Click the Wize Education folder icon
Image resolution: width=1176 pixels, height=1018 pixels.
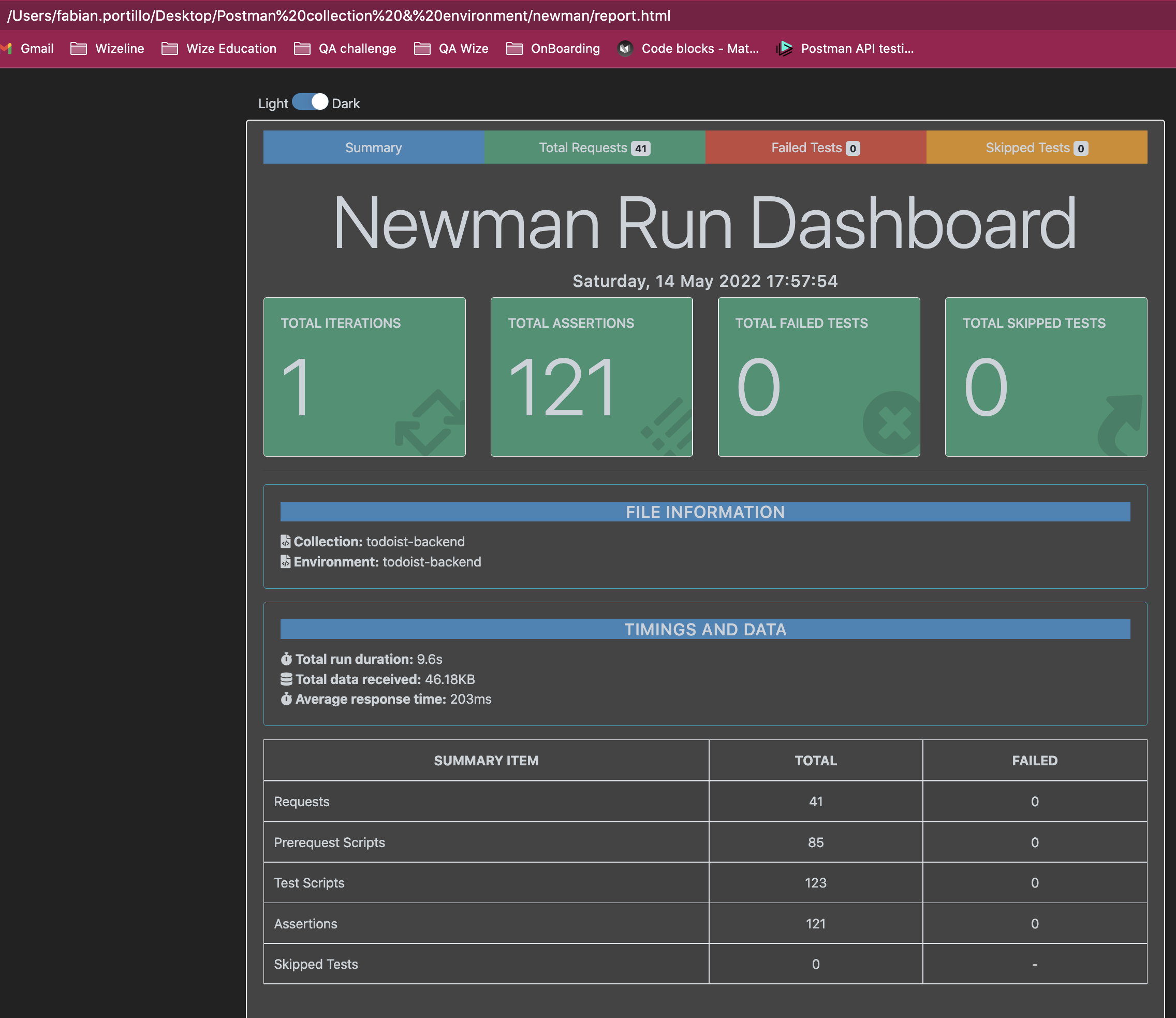(x=170, y=49)
